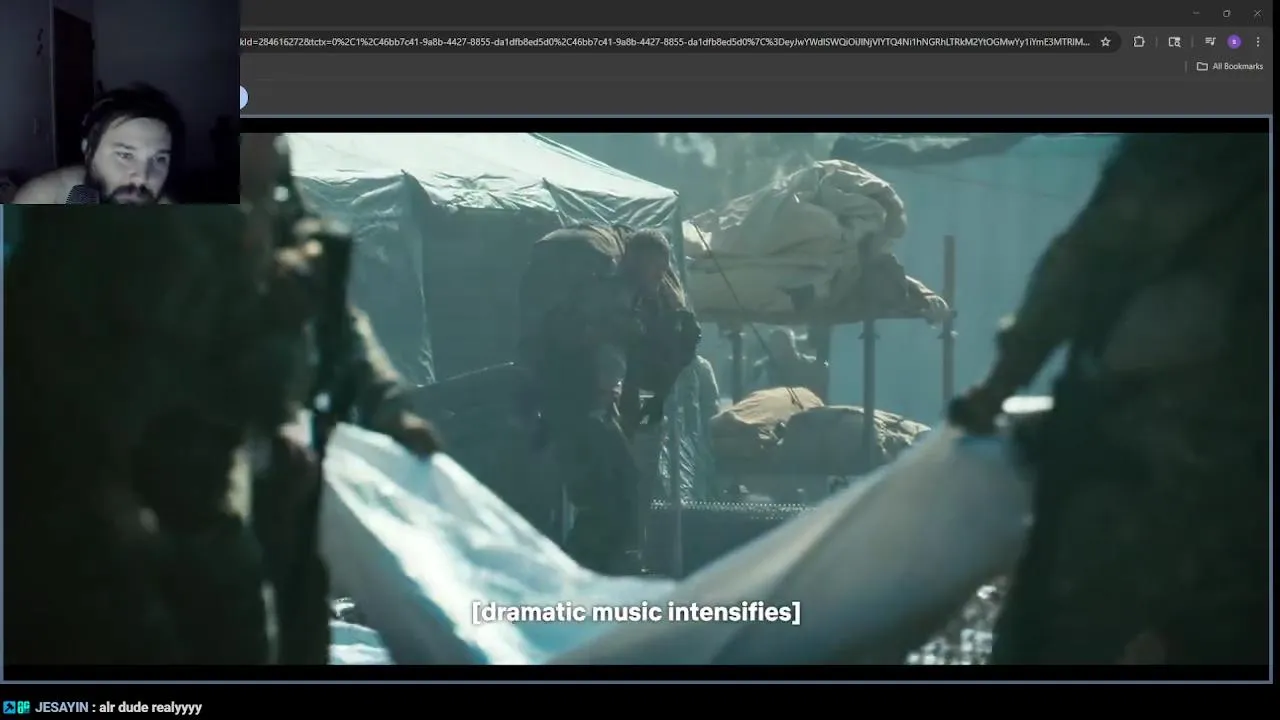This screenshot has width=1280, height=720.
Task: Click chat message "alr dude realyyyy"
Action: (150, 707)
